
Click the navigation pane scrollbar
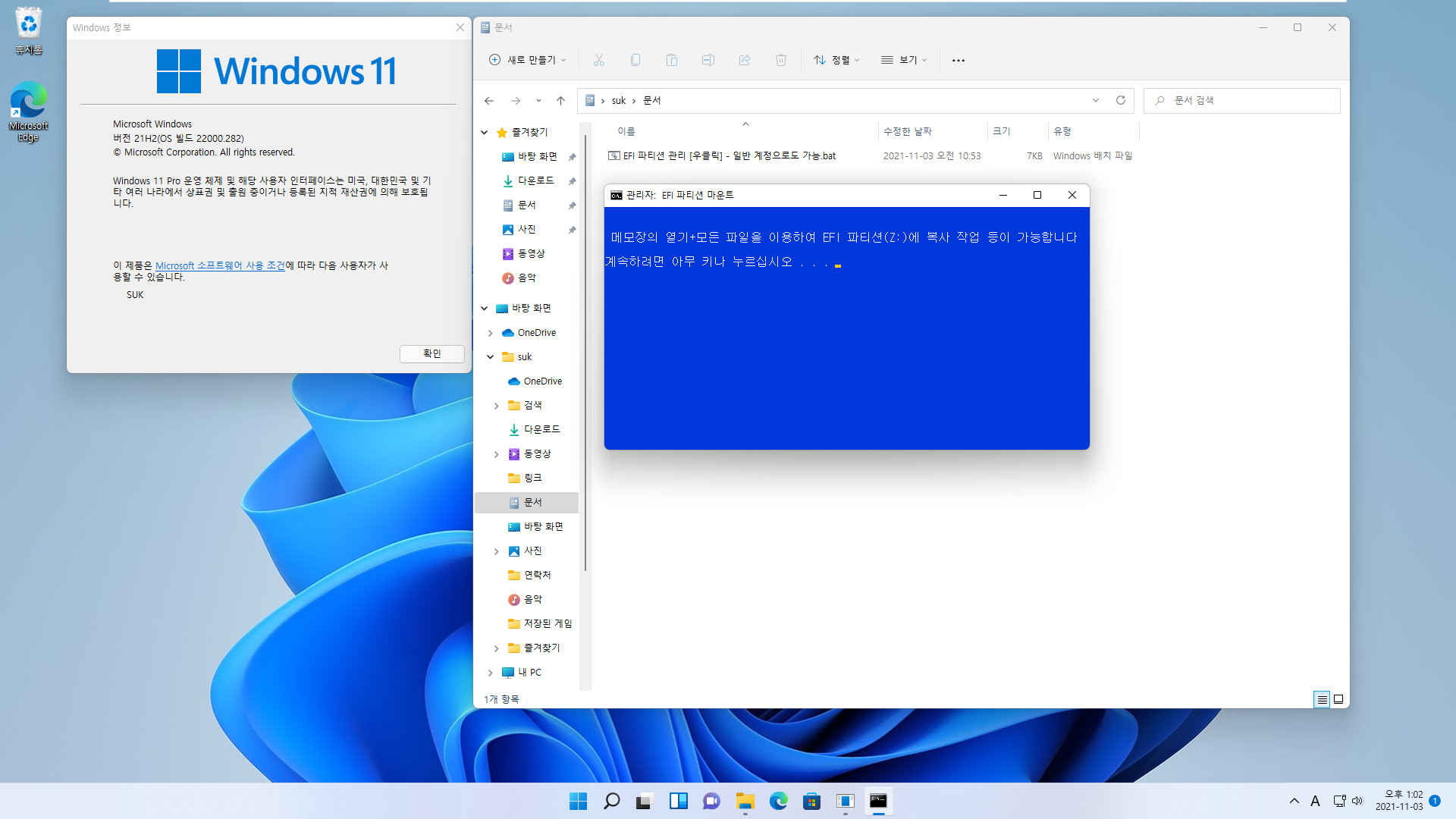pos(585,353)
